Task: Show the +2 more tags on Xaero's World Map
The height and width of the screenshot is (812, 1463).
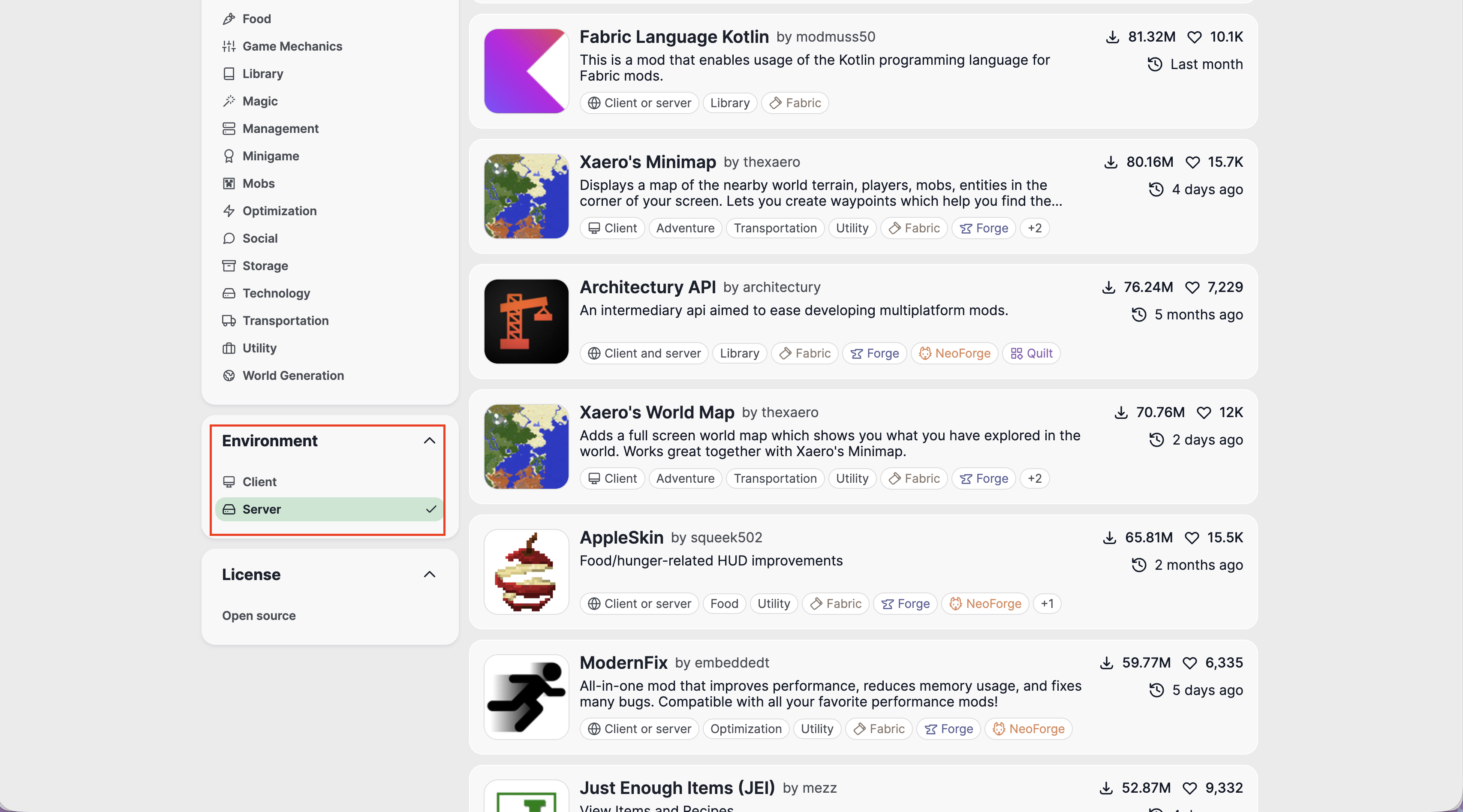Action: click(1035, 479)
